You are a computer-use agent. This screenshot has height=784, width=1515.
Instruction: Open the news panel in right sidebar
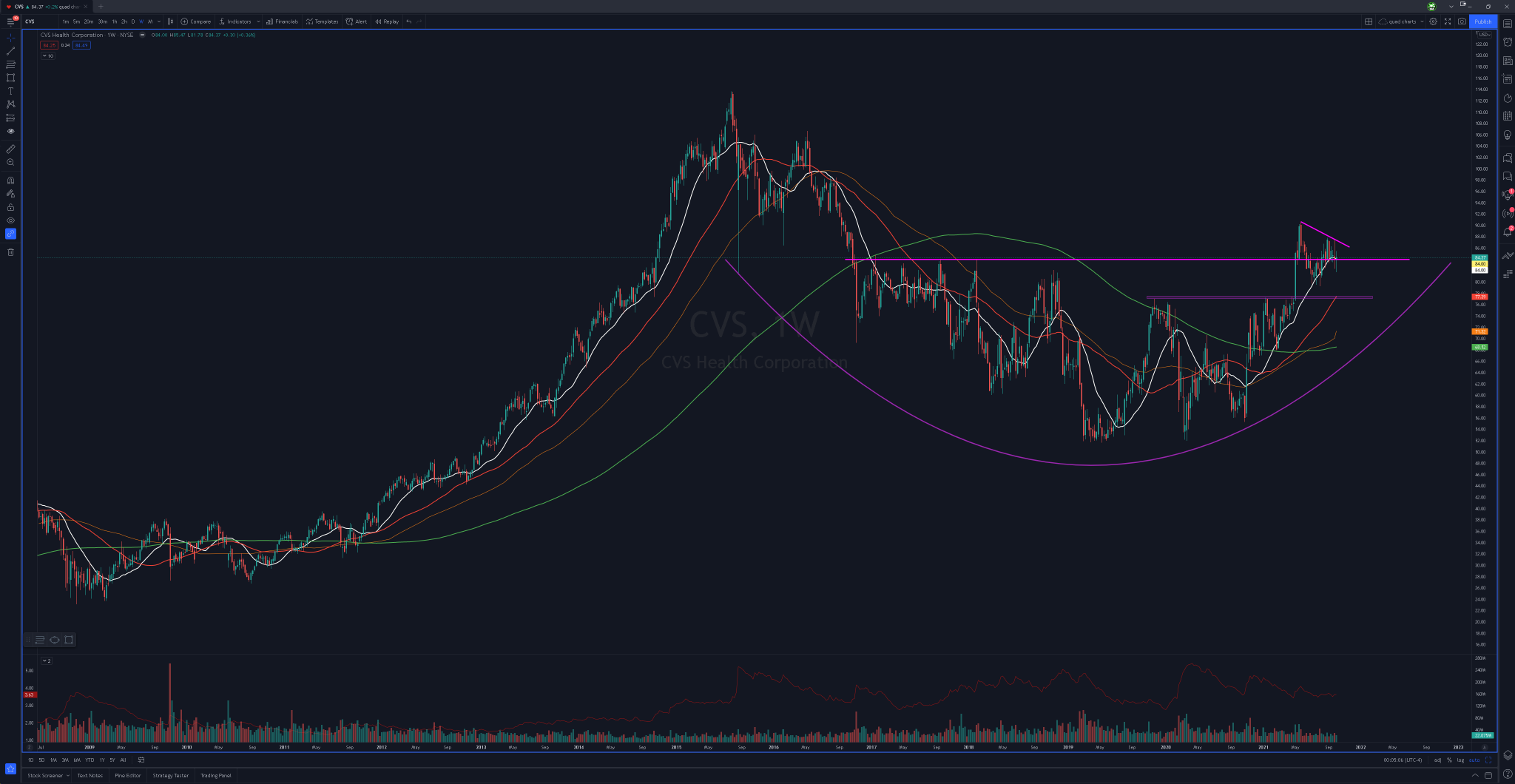[1508, 61]
